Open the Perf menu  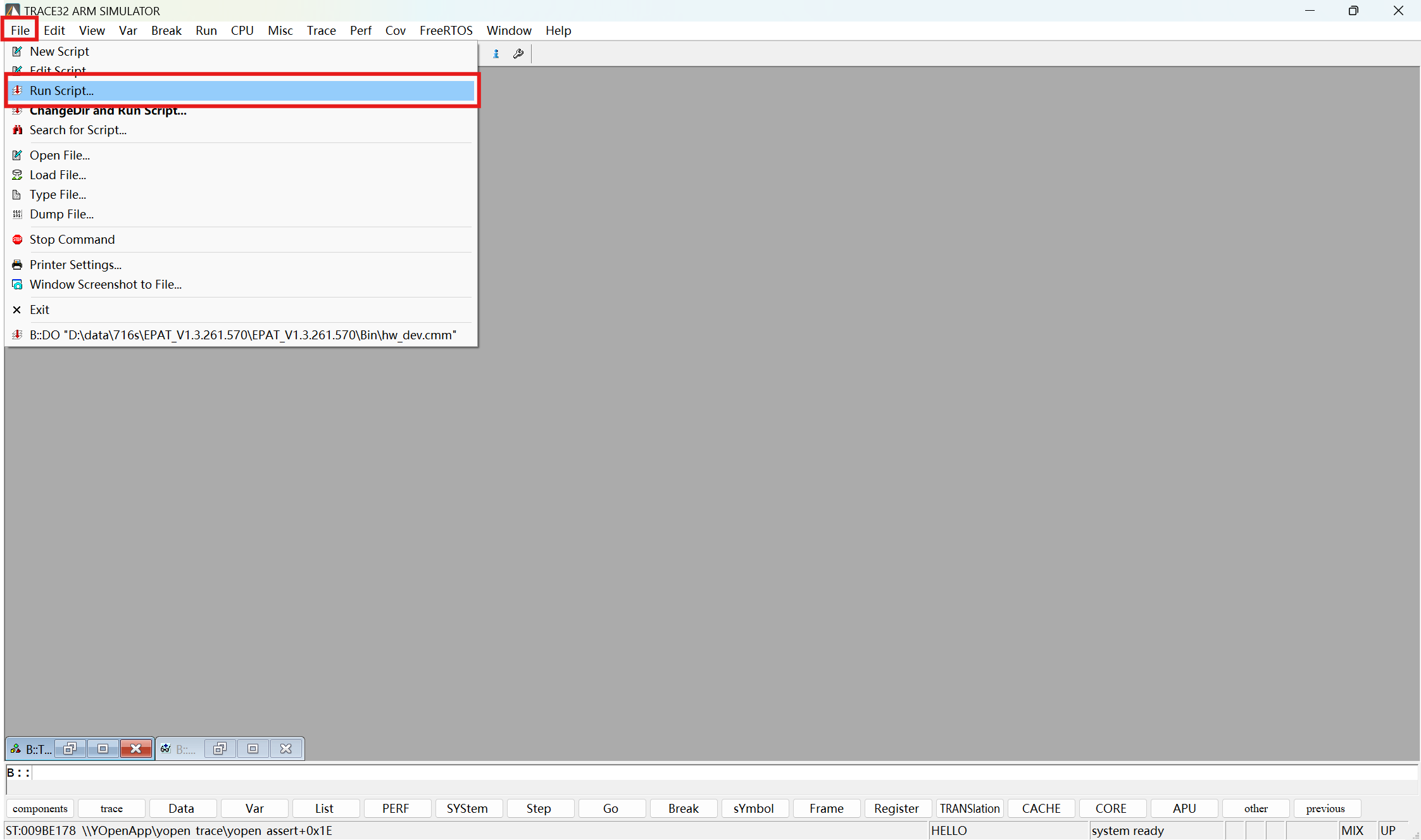tap(361, 30)
